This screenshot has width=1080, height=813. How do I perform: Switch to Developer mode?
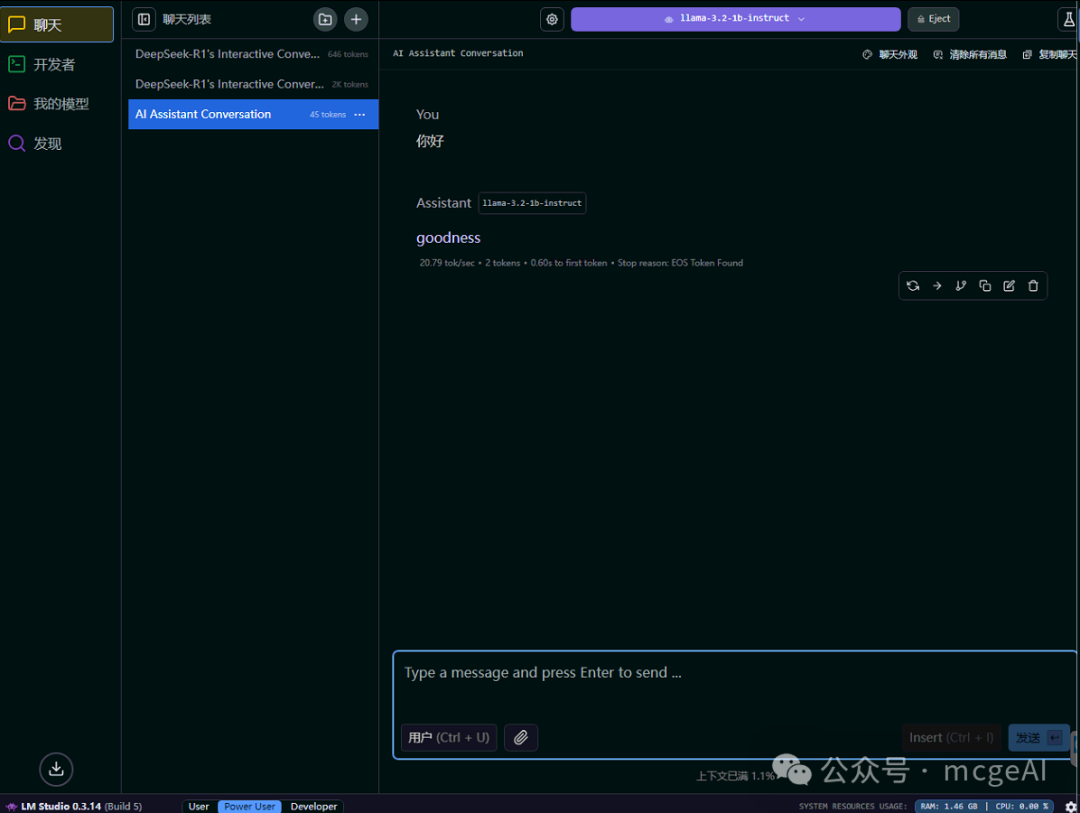coord(313,806)
